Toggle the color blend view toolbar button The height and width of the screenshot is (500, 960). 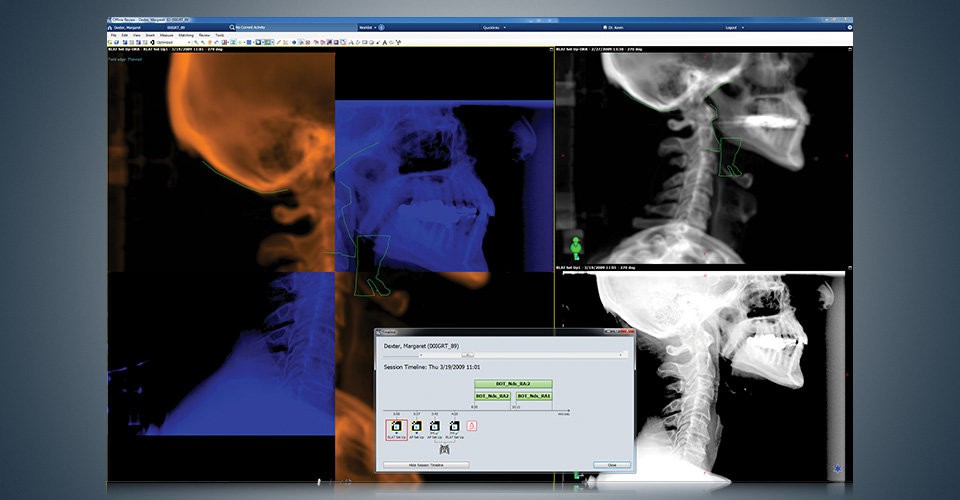[x=268, y=42]
